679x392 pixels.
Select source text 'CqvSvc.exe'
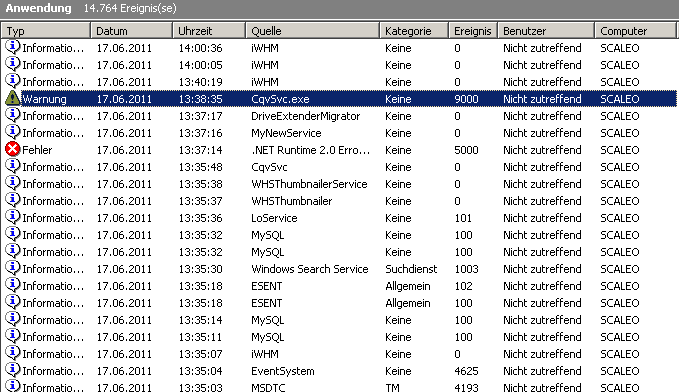coord(280,99)
